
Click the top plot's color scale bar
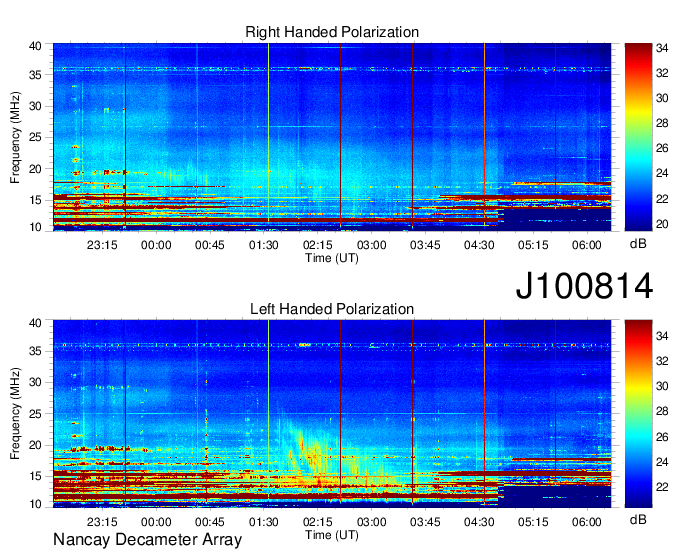pos(638,137)
